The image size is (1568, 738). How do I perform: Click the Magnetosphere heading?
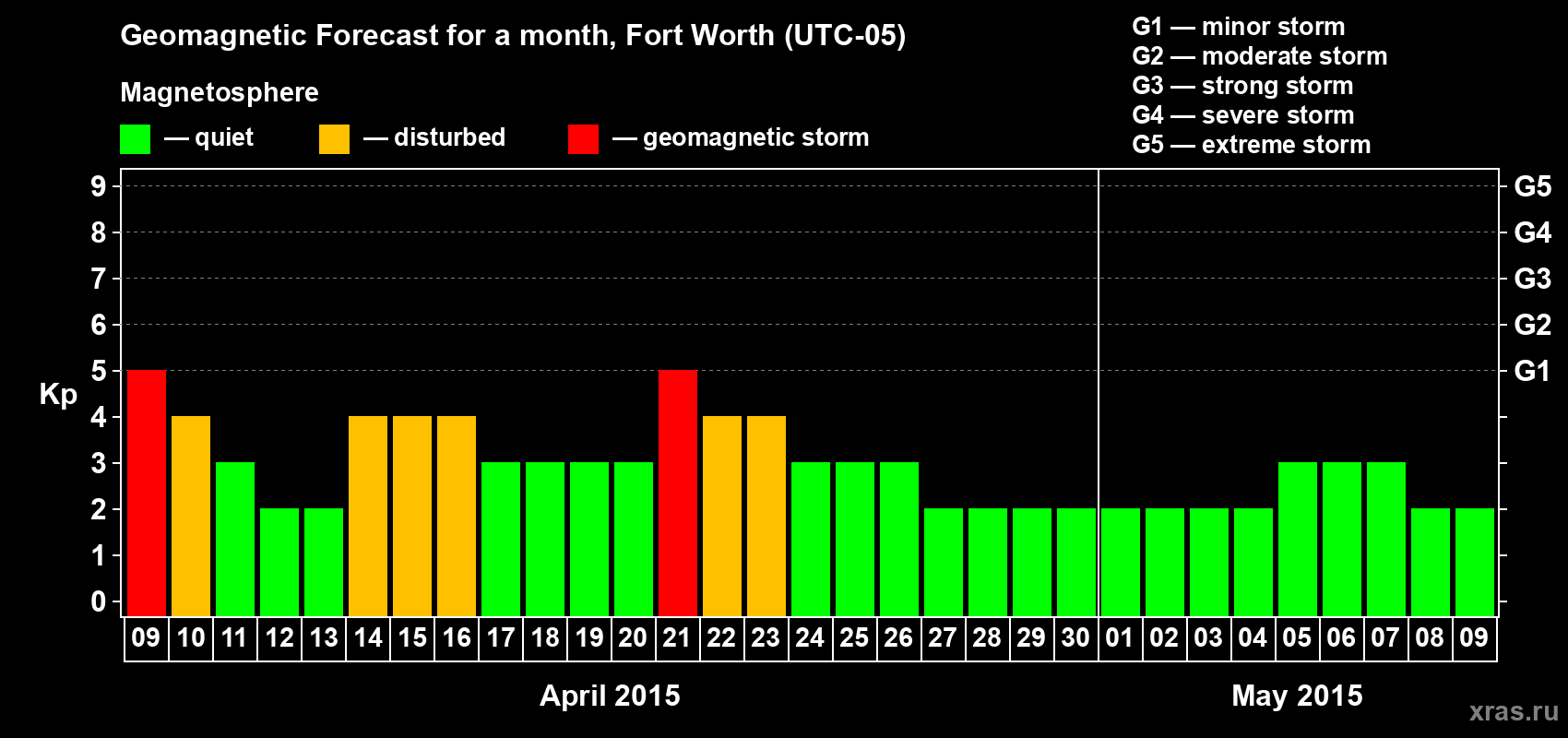[220, 92]
